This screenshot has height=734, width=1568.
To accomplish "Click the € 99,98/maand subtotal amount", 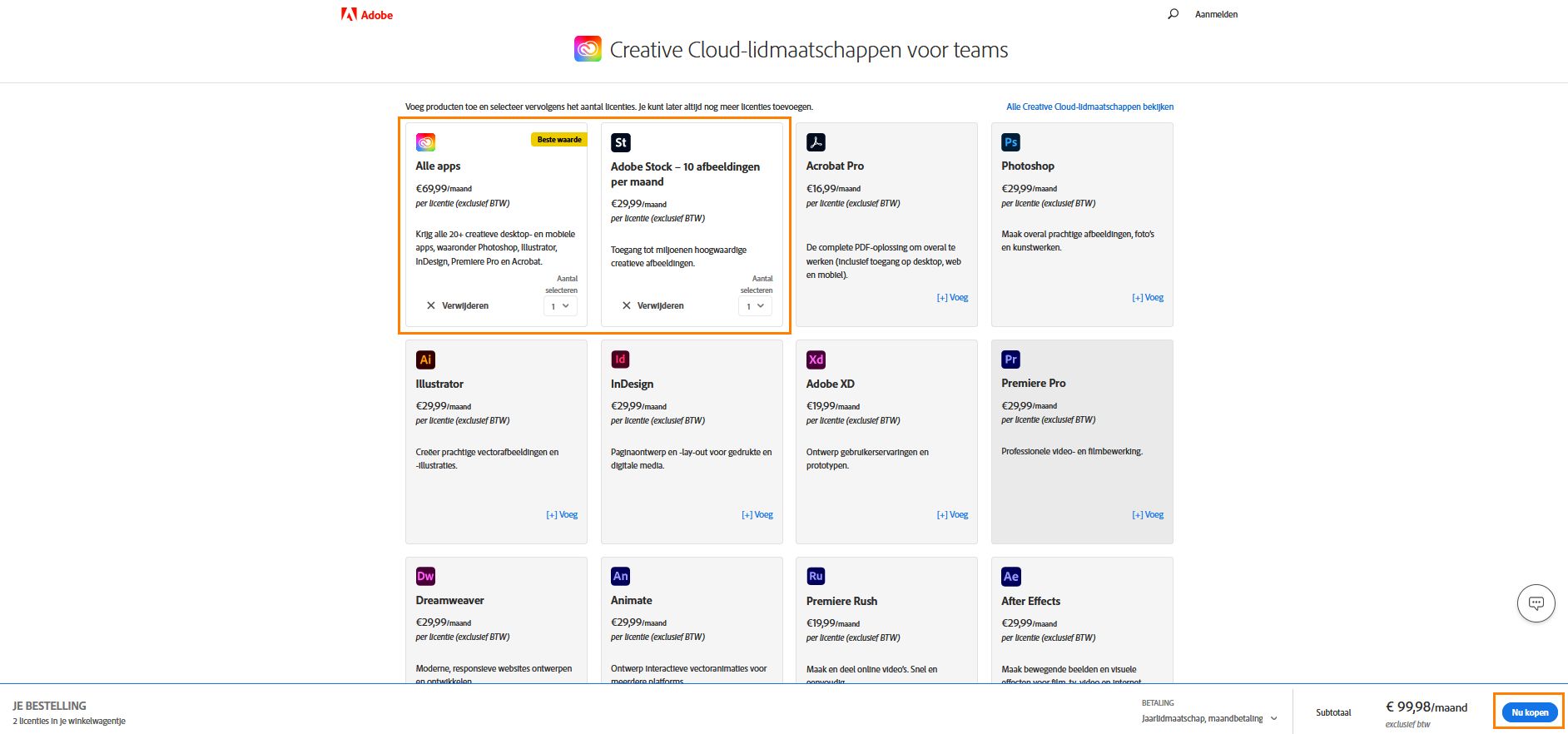I will point(1427,707).
